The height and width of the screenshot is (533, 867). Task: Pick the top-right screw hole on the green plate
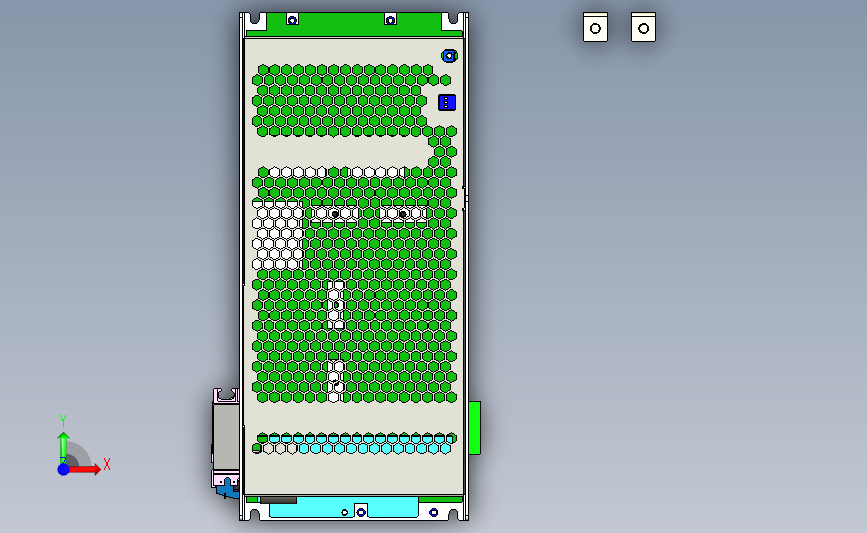(x=390, y=20)
